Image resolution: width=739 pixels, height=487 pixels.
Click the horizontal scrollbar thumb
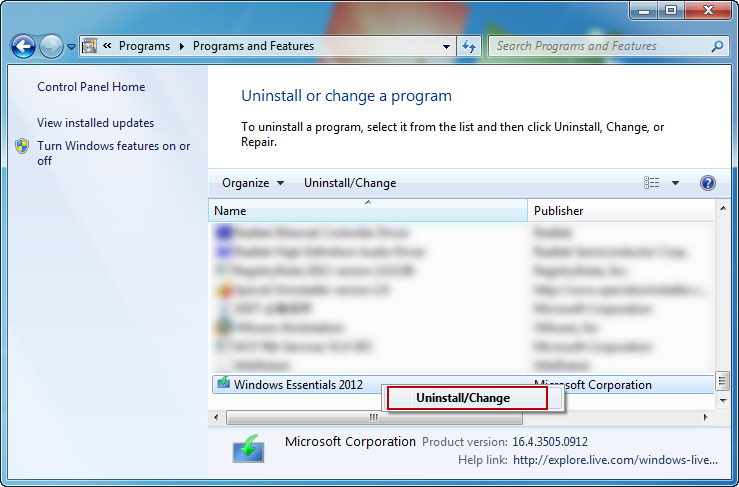tap(374, 417)
